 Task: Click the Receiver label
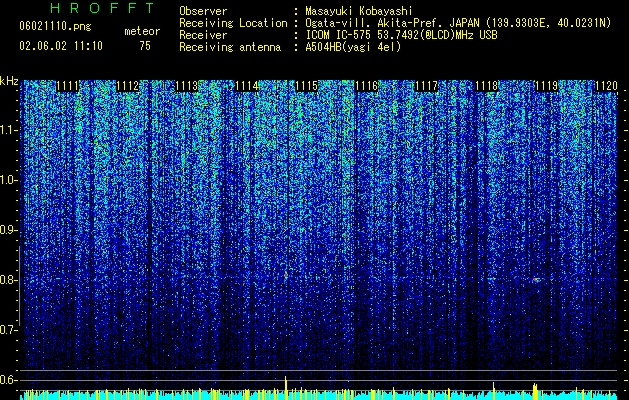[x=203, y=35]
